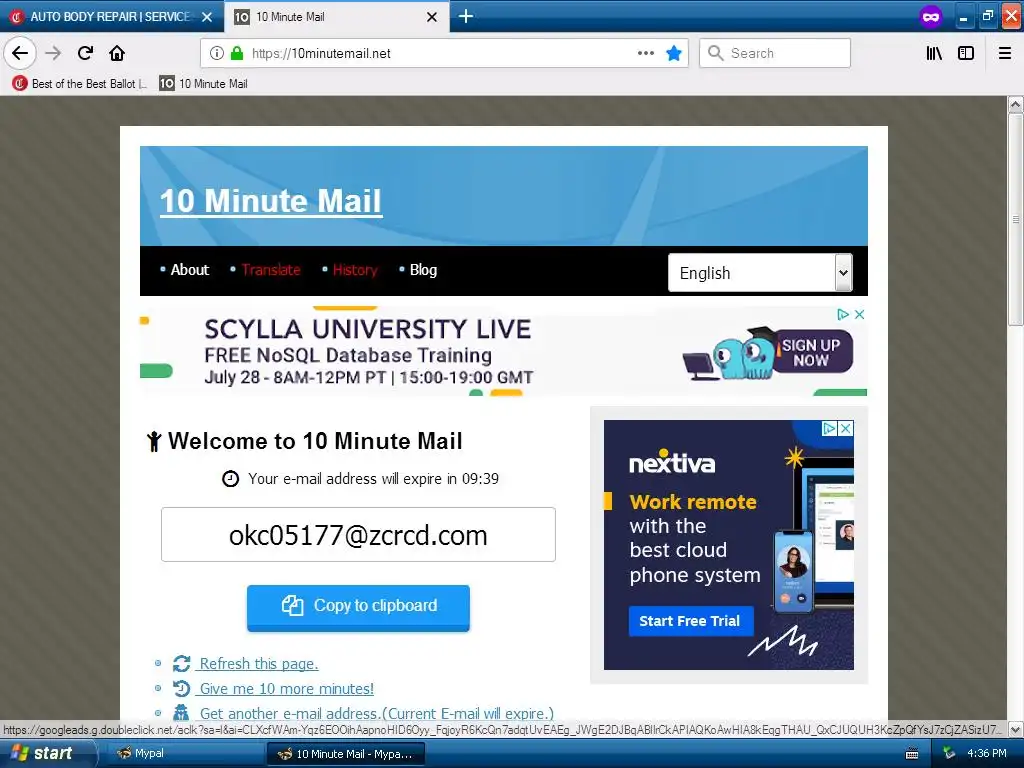This screenshot has height=768, width=1024.
Task: Open the hamburger application menu
Action: click(1005, 53)
